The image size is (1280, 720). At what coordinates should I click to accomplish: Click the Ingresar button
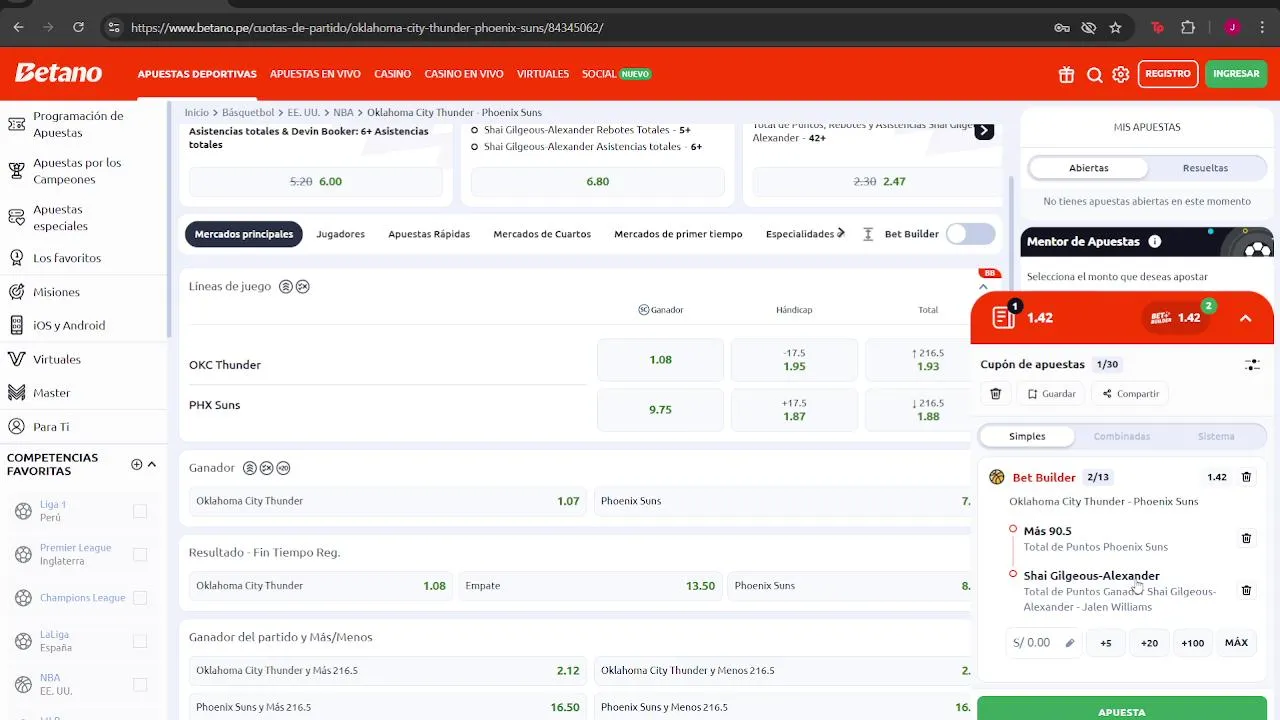[x=1236, y=74]
